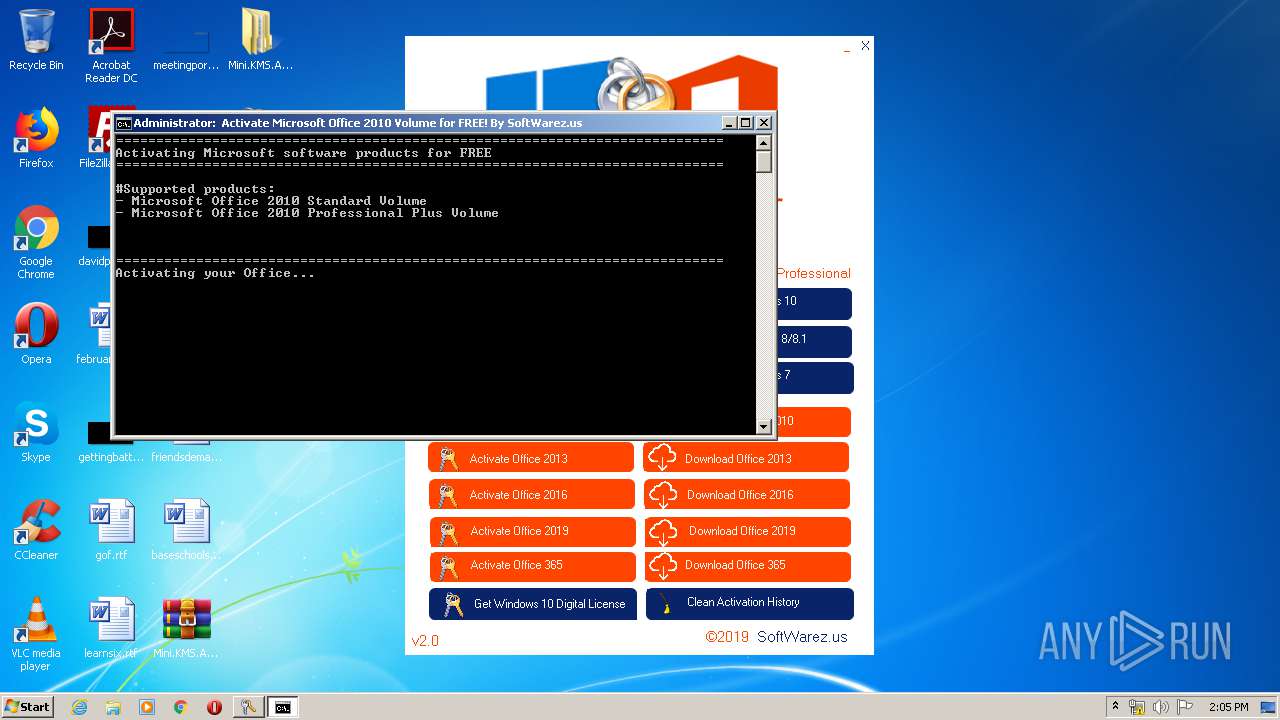This screenshot has height=720, width=1280.
Task: Launch Acrobat Reader DC shortcut
Action: pos(111,46)
